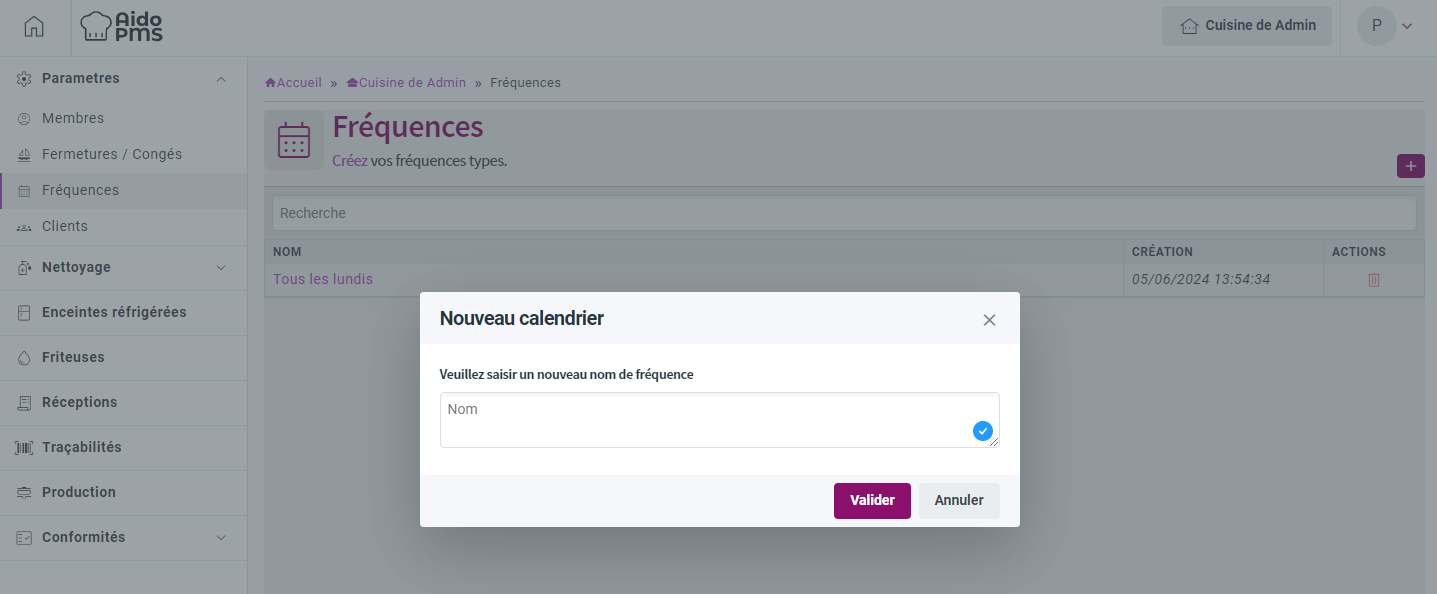Focus the Nom text field in dialog

pyautogui.click(x=720, y=420)
